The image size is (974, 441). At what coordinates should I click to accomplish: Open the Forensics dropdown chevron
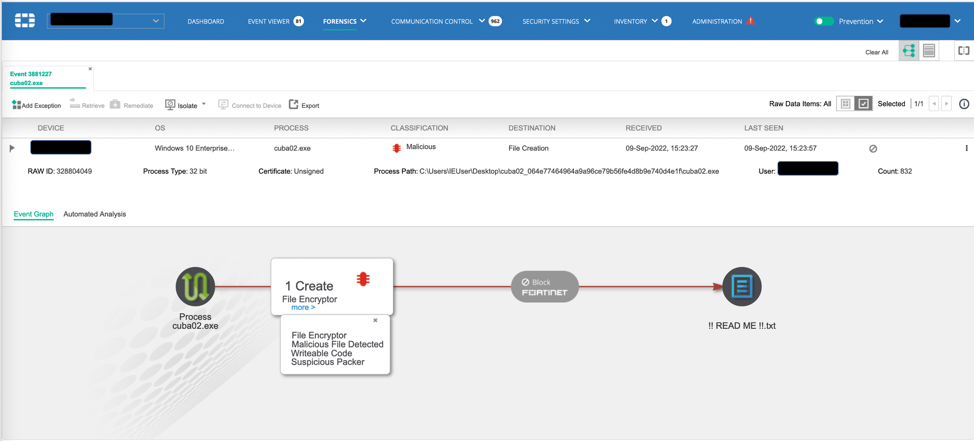pos(363,20)
